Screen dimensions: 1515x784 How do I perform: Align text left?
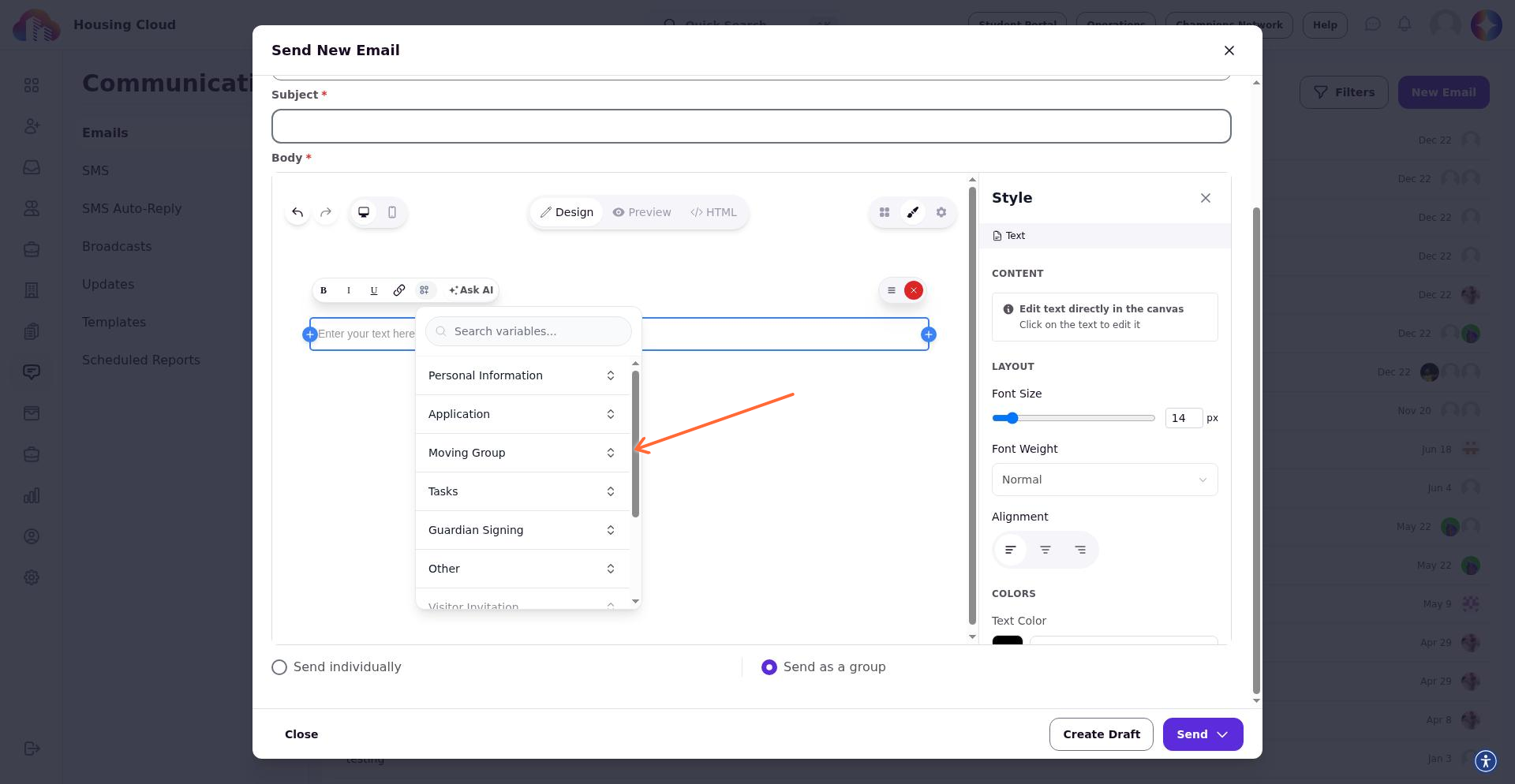pyautogui.click(x=1011, y=550)
